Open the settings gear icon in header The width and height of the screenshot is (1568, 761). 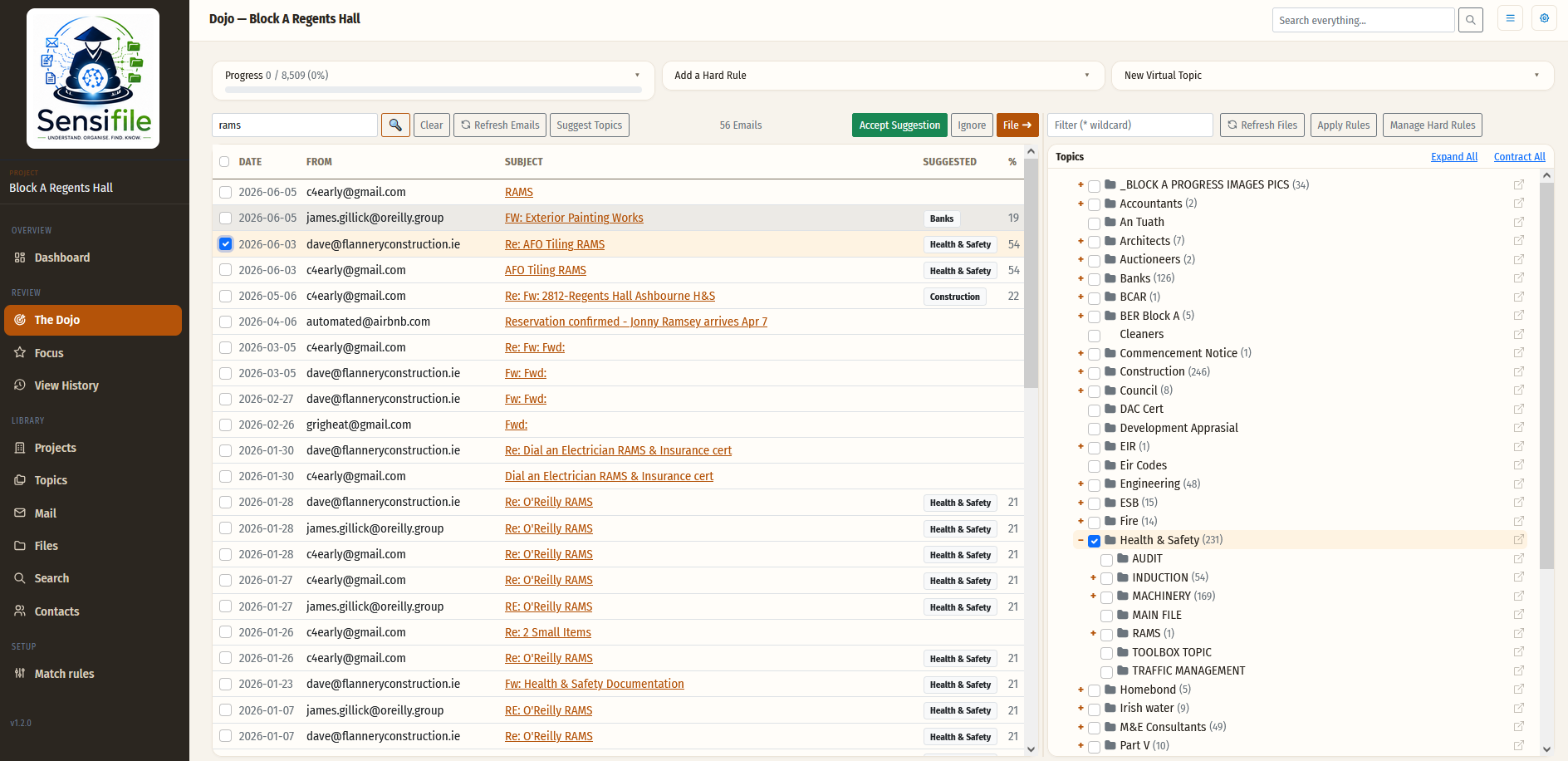pos(1544,18)
